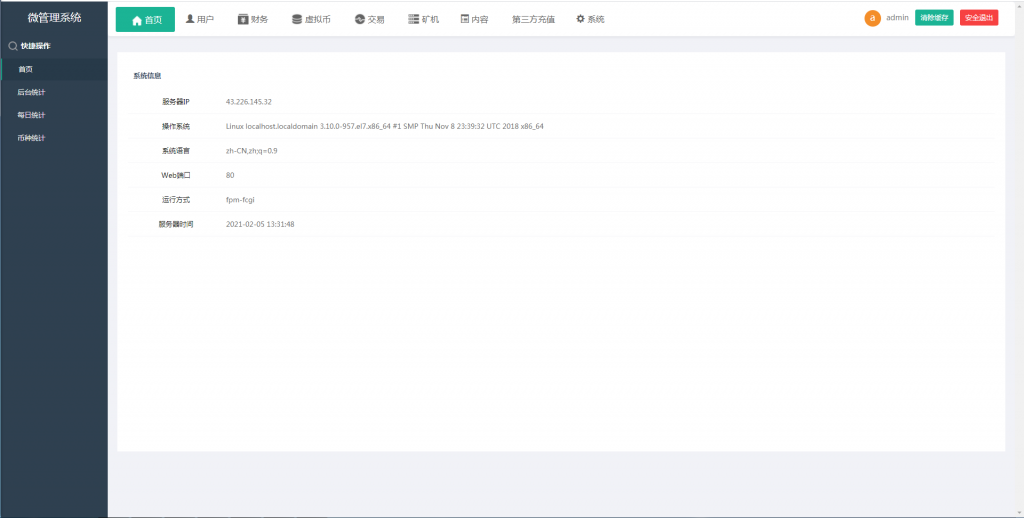Screen dimensions: 1024x518
Task: Click the trade icon beside 交易
Action: (x=359, y=19)
